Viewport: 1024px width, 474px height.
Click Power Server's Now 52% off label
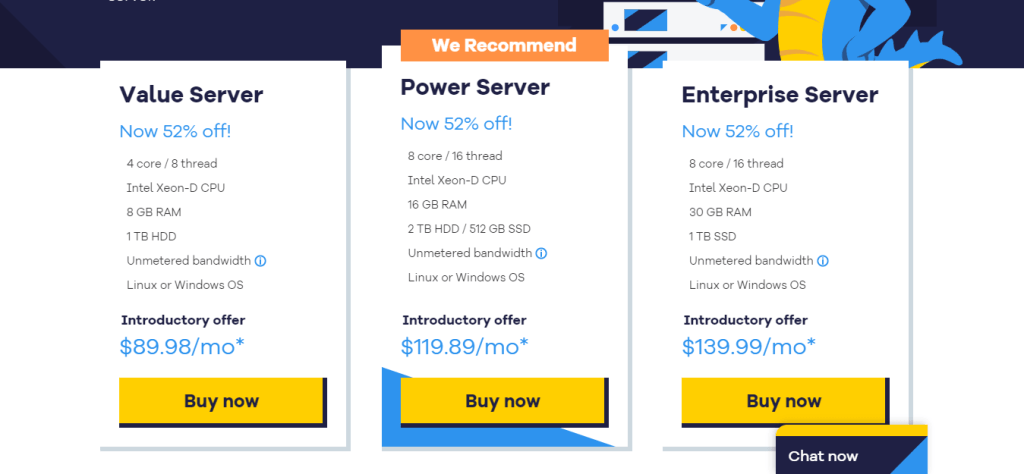tap(456, 124)
